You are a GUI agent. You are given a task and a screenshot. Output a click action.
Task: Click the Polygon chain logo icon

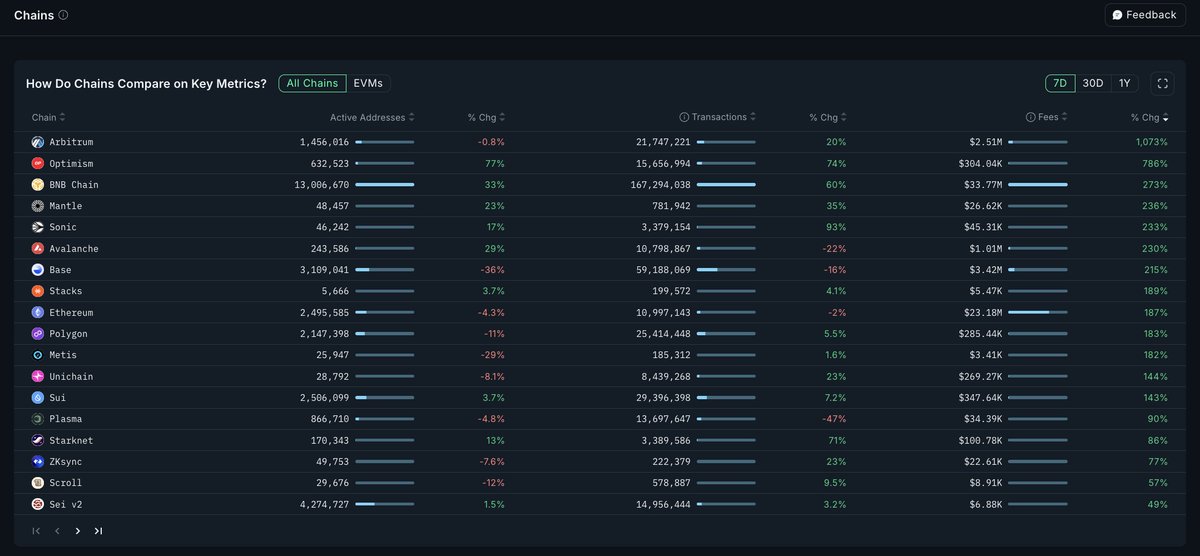(38, 333)
